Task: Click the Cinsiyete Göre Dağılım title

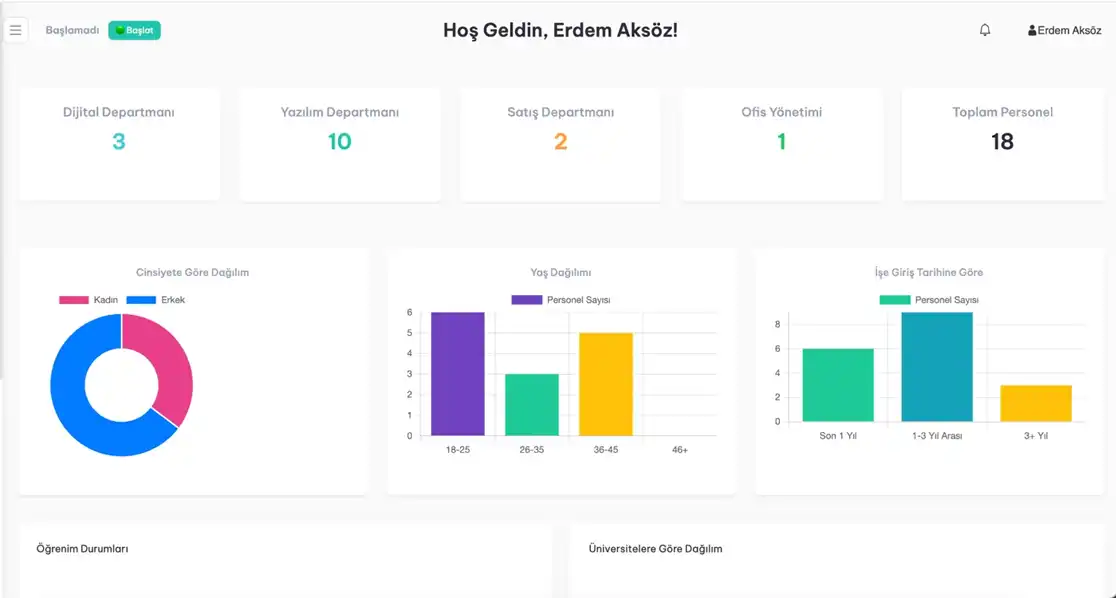Action: [x=192, y=273]
